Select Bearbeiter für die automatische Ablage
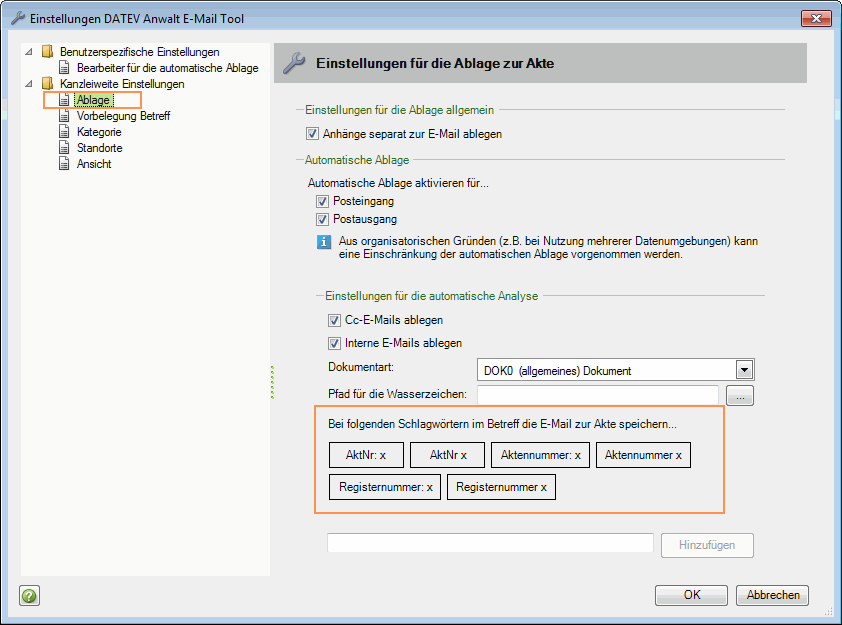Viewport: 842px width, 625px height. pos(168,68)
